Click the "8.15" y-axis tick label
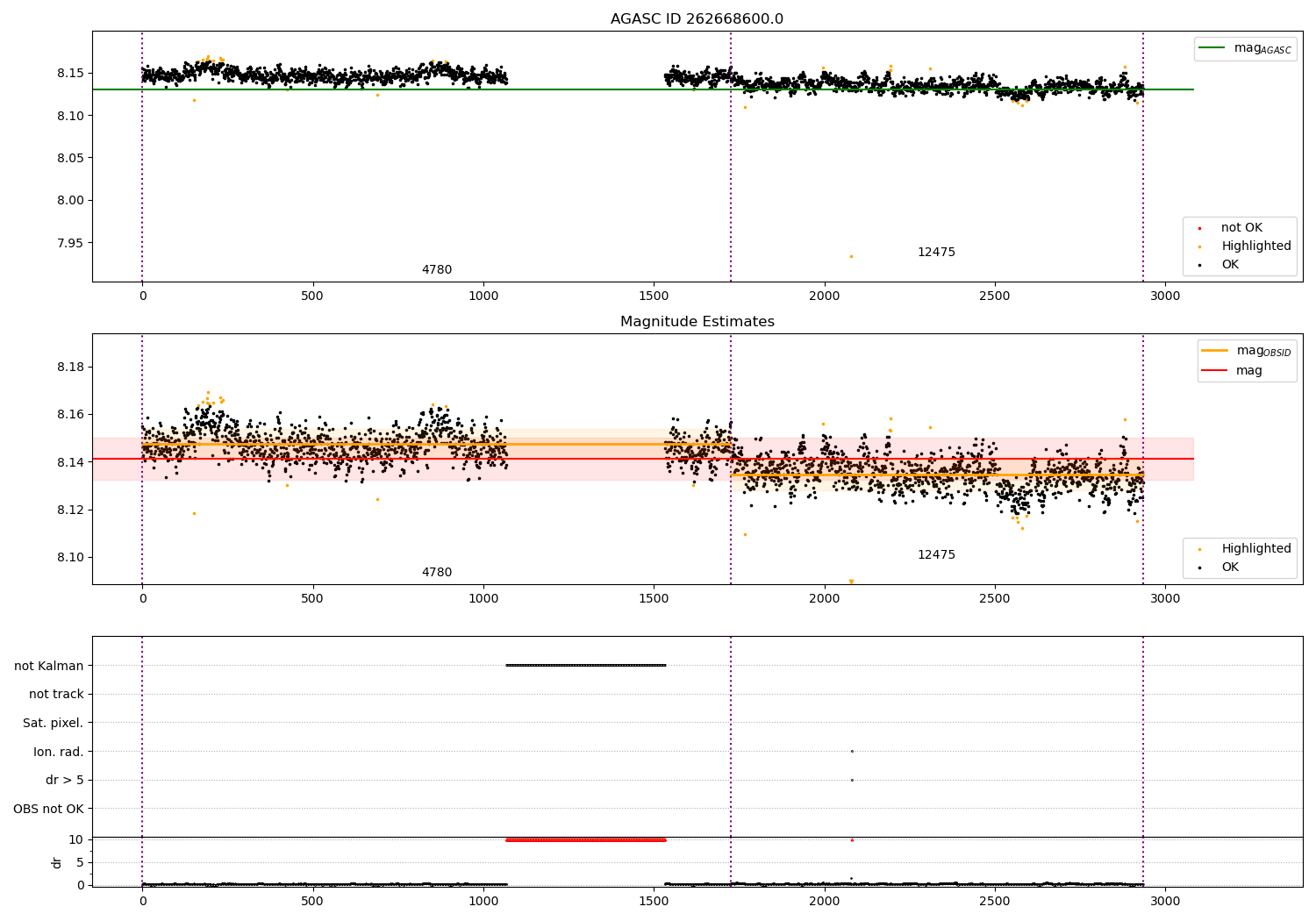This screenshot has height=921, width=1316. pos(70,73)
